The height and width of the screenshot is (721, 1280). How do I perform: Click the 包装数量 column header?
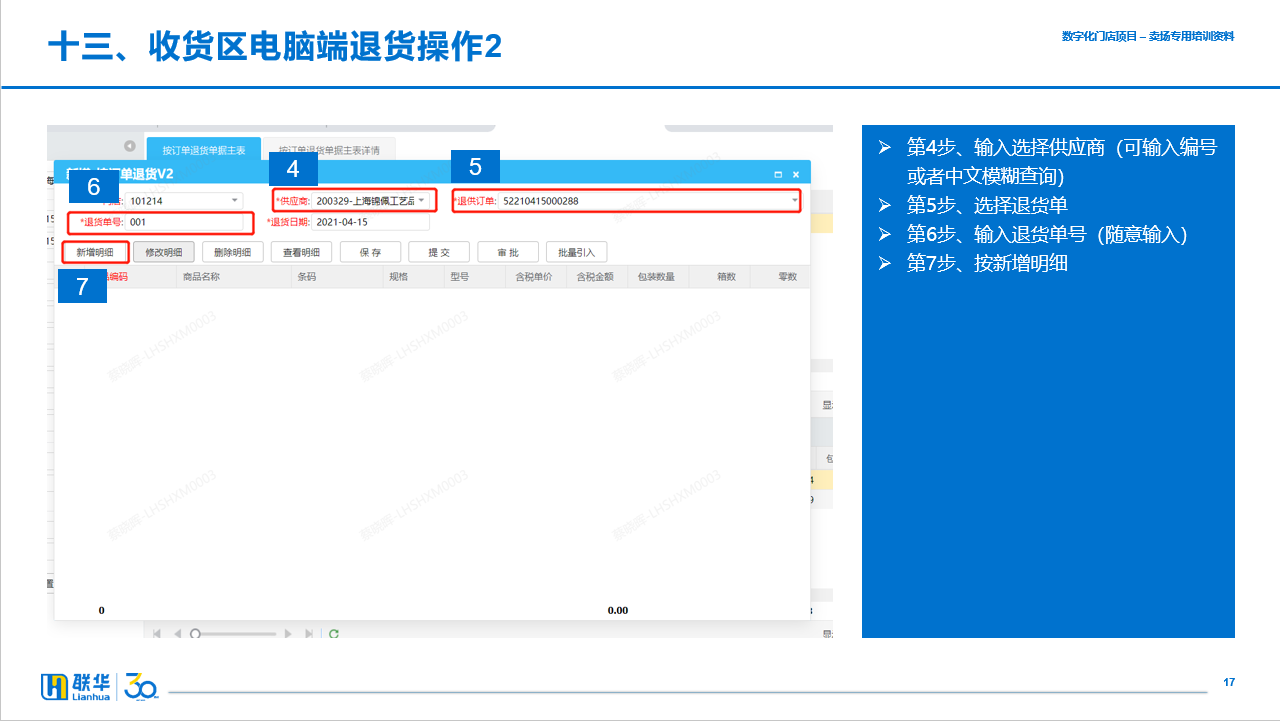point(656,277)
